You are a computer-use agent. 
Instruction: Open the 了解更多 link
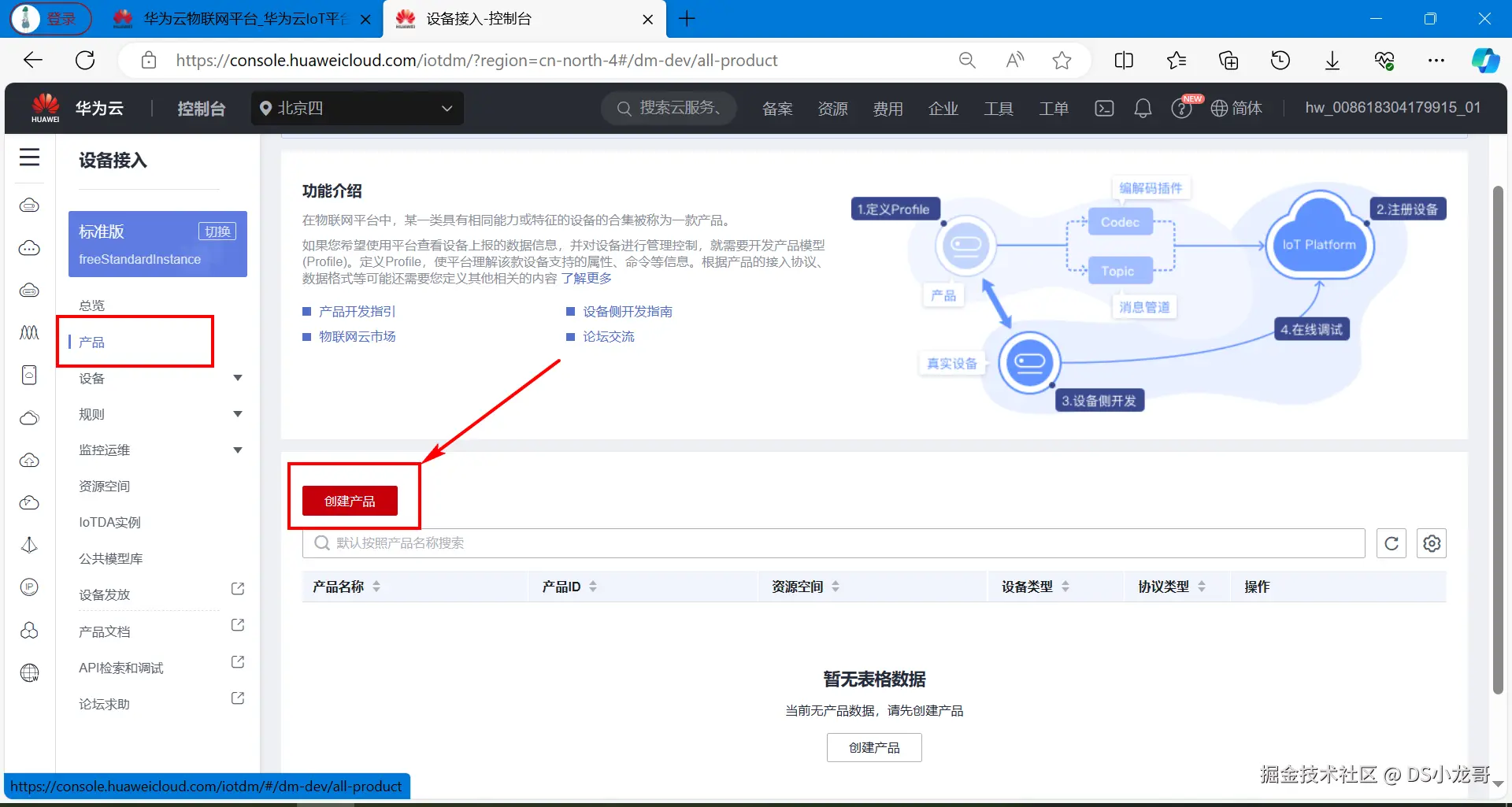click(586, 278)
